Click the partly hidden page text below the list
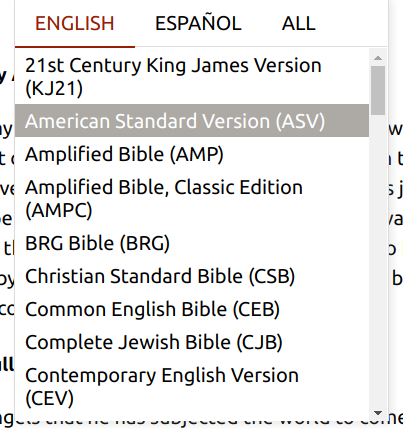 click(x=201, y=423)
